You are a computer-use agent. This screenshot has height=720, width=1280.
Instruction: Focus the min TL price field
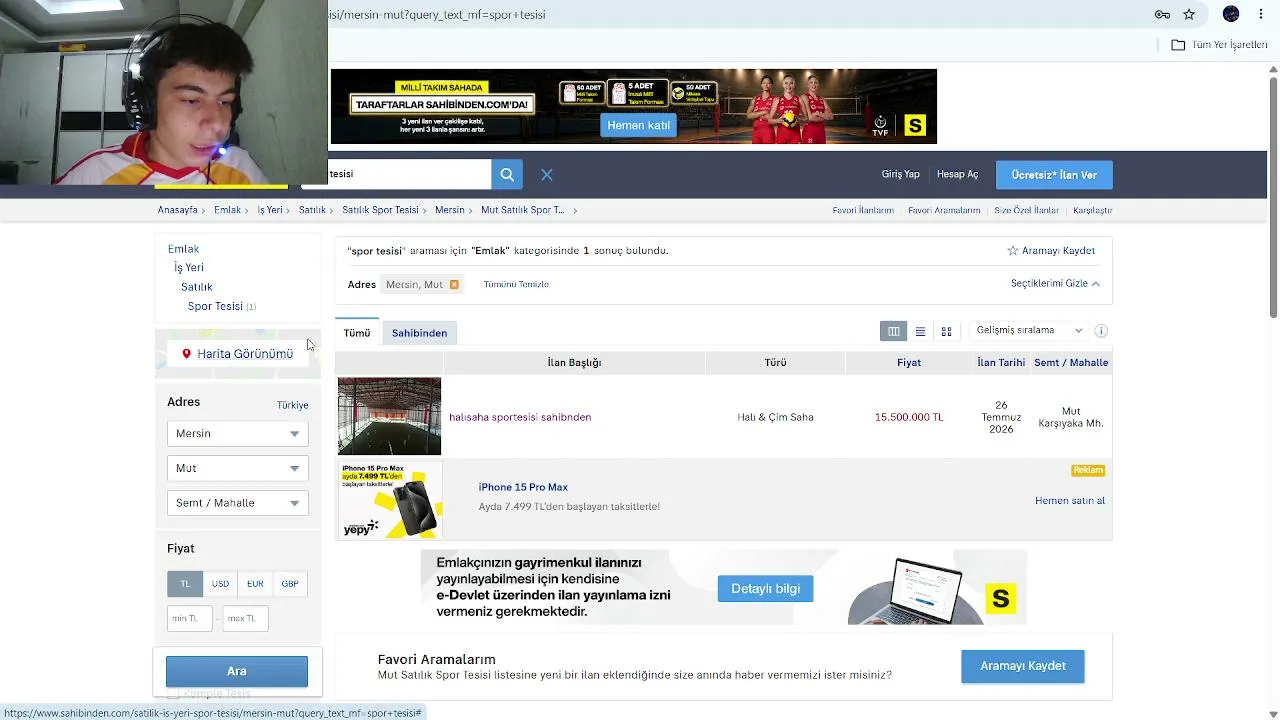click(190, 618)
